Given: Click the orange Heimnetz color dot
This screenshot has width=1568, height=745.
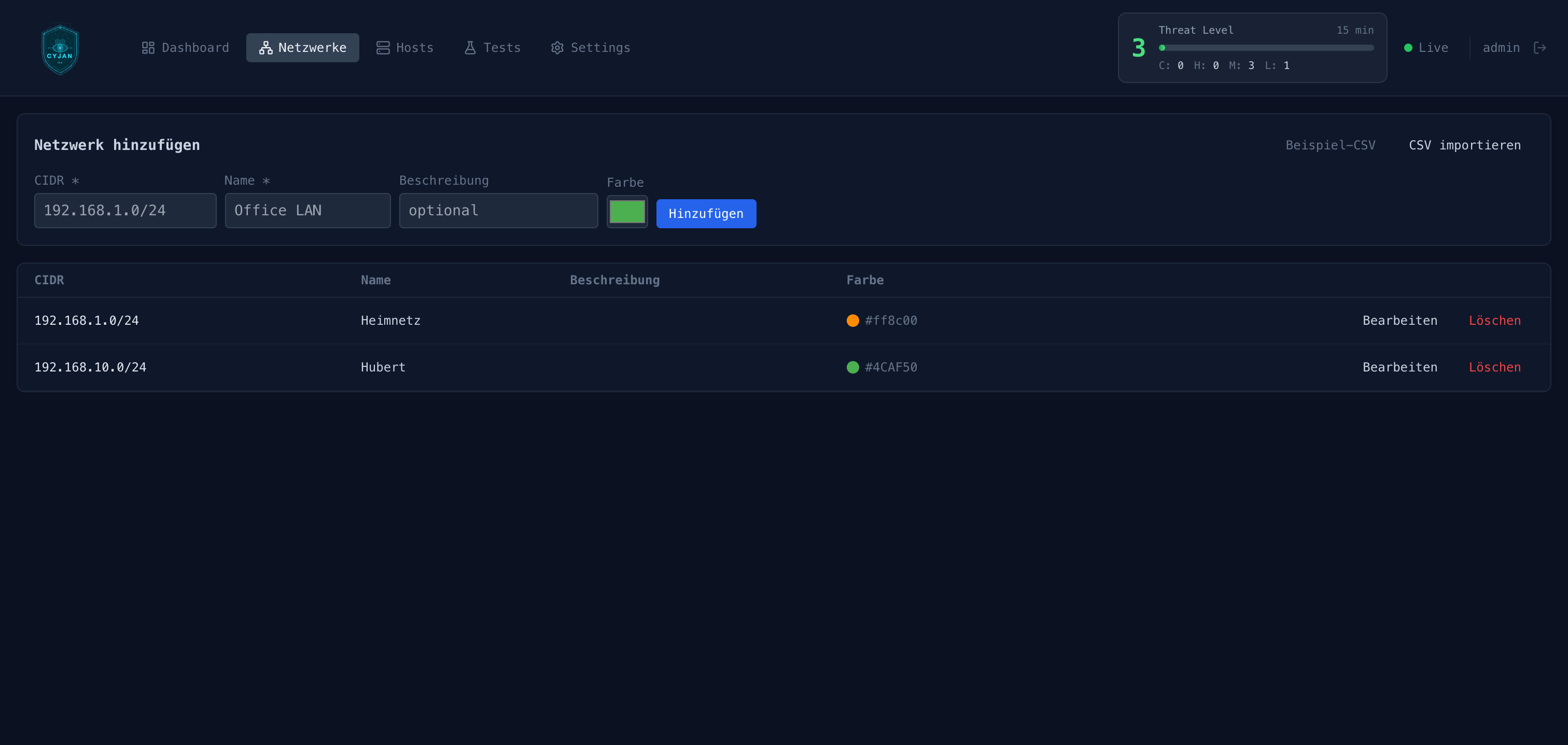Looking at the screenshot, I should [x=853, y=321].
